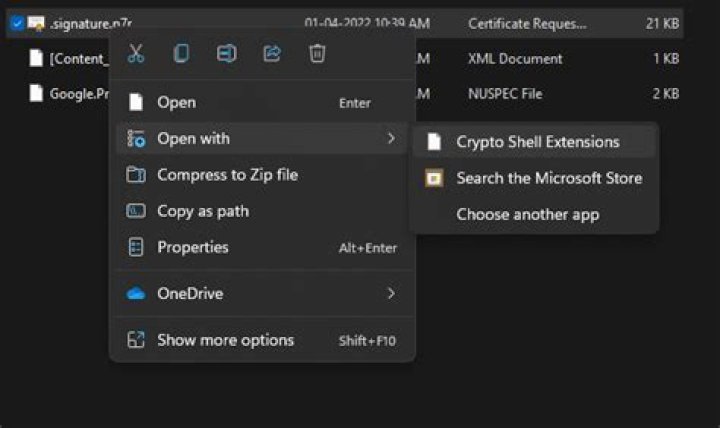Uncheck the .signature.p7s file checkbox
The height and width of the screenshot is (428, 720).
[x=17, y=23]
